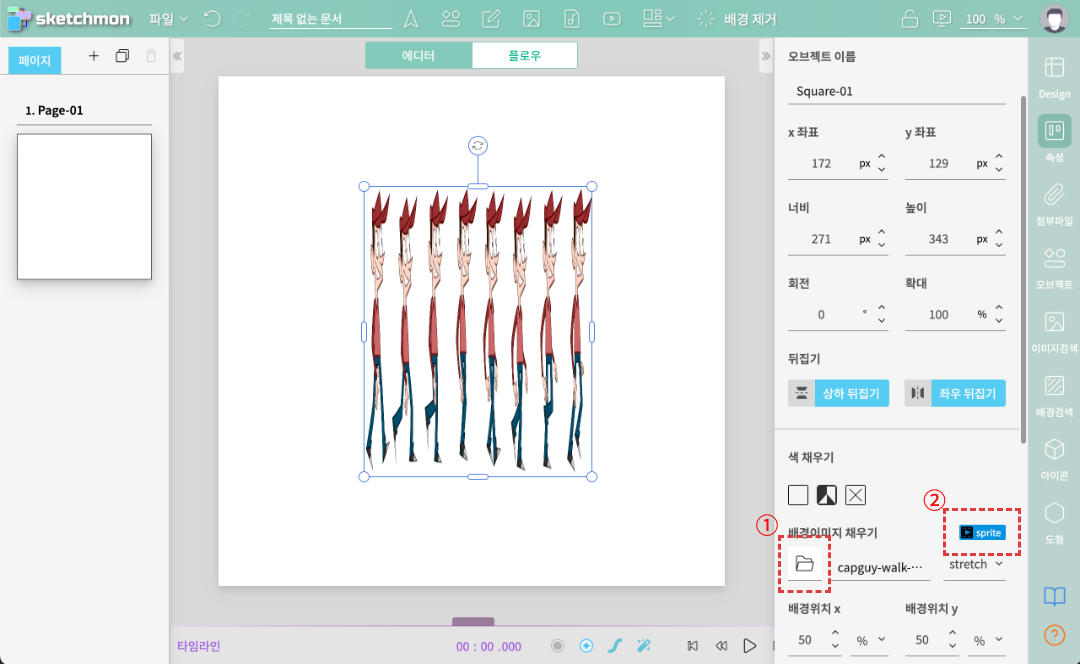Image resolution: width=1080 pixels, height=664 pixels.
Task: Add a new page
Action: click(94, 56)
